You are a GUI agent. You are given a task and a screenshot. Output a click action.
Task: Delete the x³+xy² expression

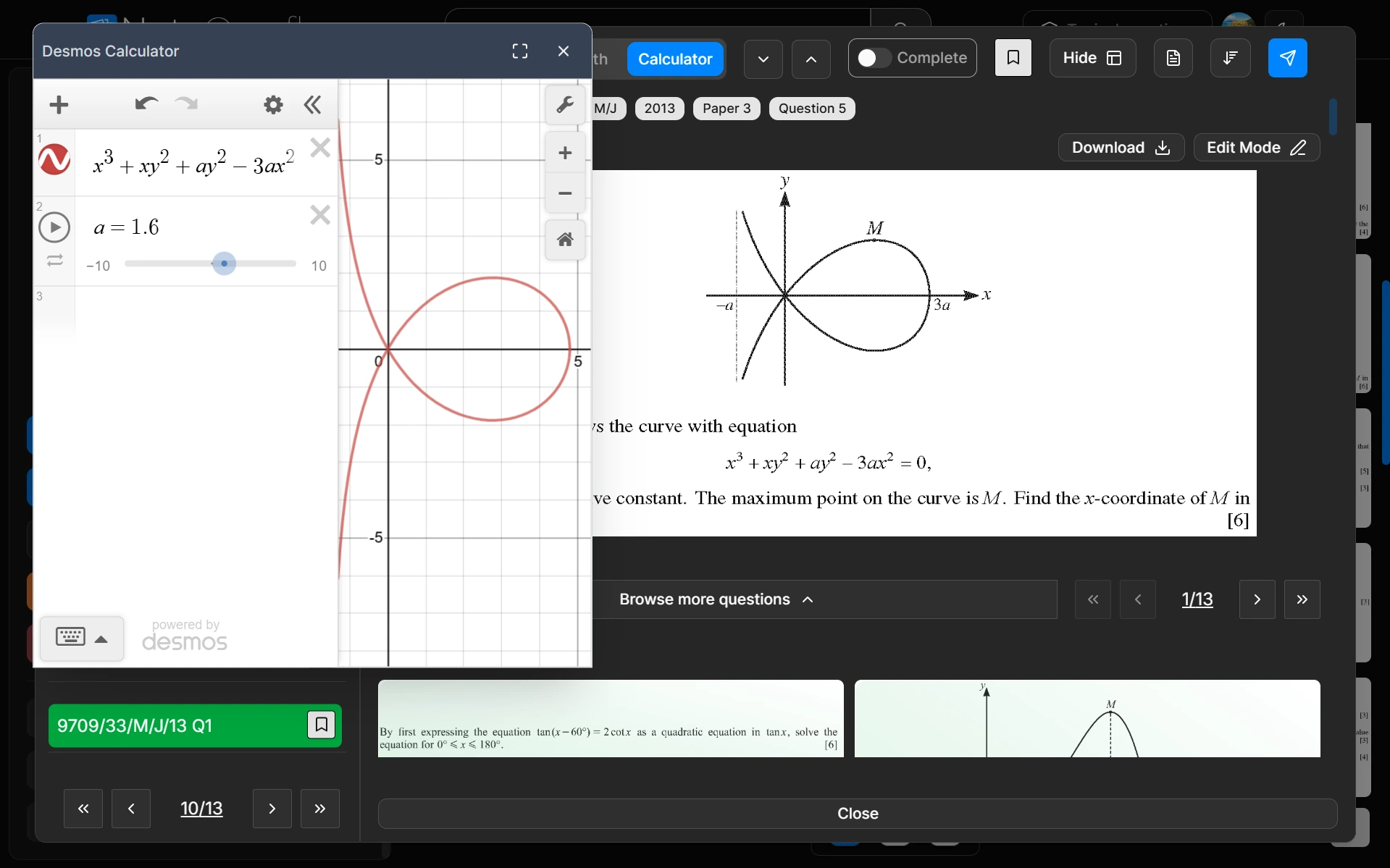point(320,148)
